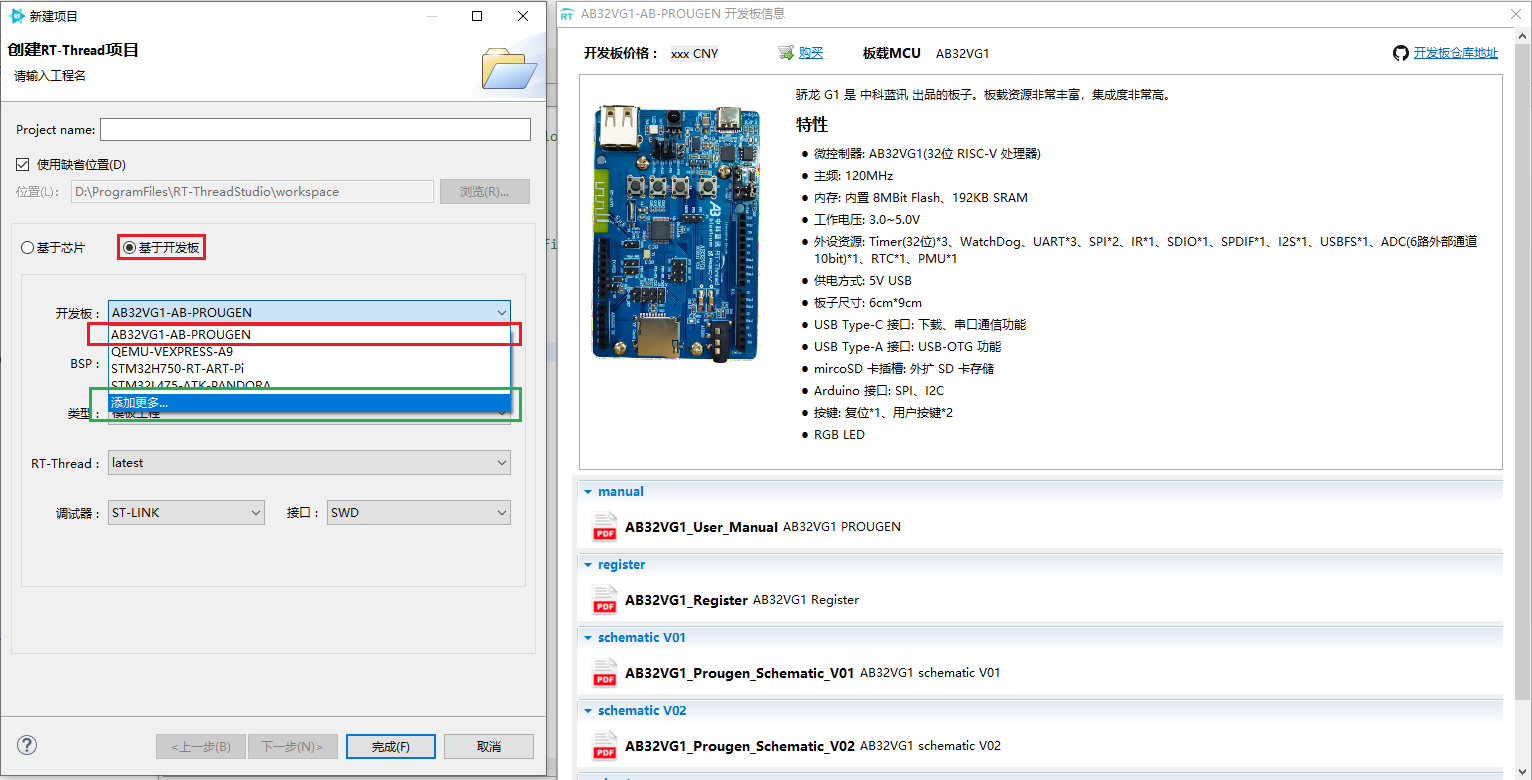The width and height of the screenshot is (1532, 780).
Task: Click the PDF icon for AB32VG1_Prougen_Schematic_V01
Action: [x=605, y=672]
